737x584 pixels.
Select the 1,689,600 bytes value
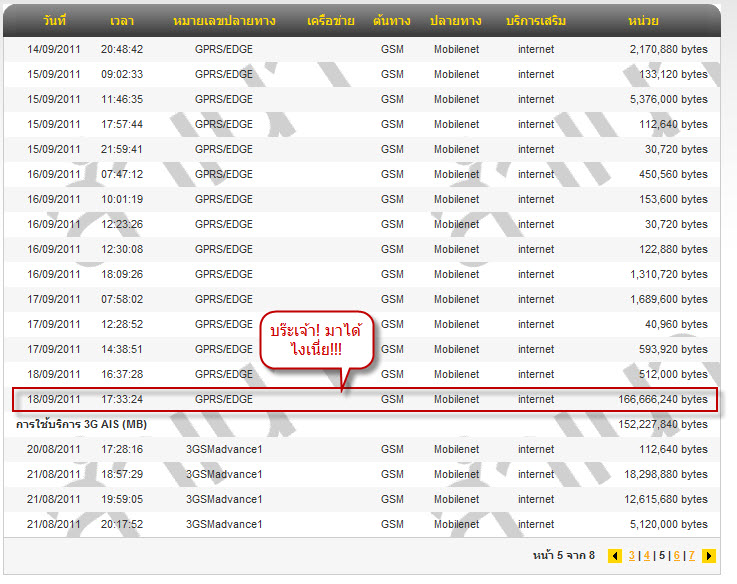[x=668, y=299]
